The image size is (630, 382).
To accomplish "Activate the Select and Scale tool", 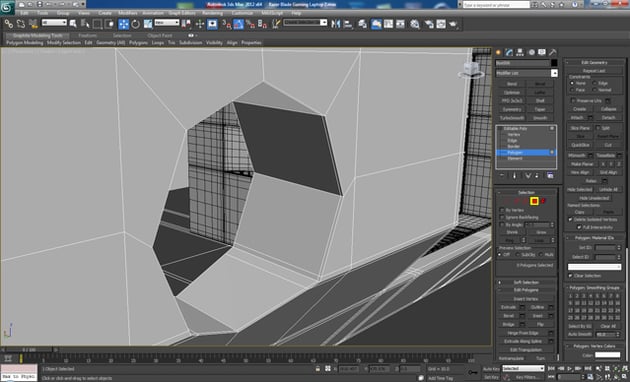I will 148,24.
